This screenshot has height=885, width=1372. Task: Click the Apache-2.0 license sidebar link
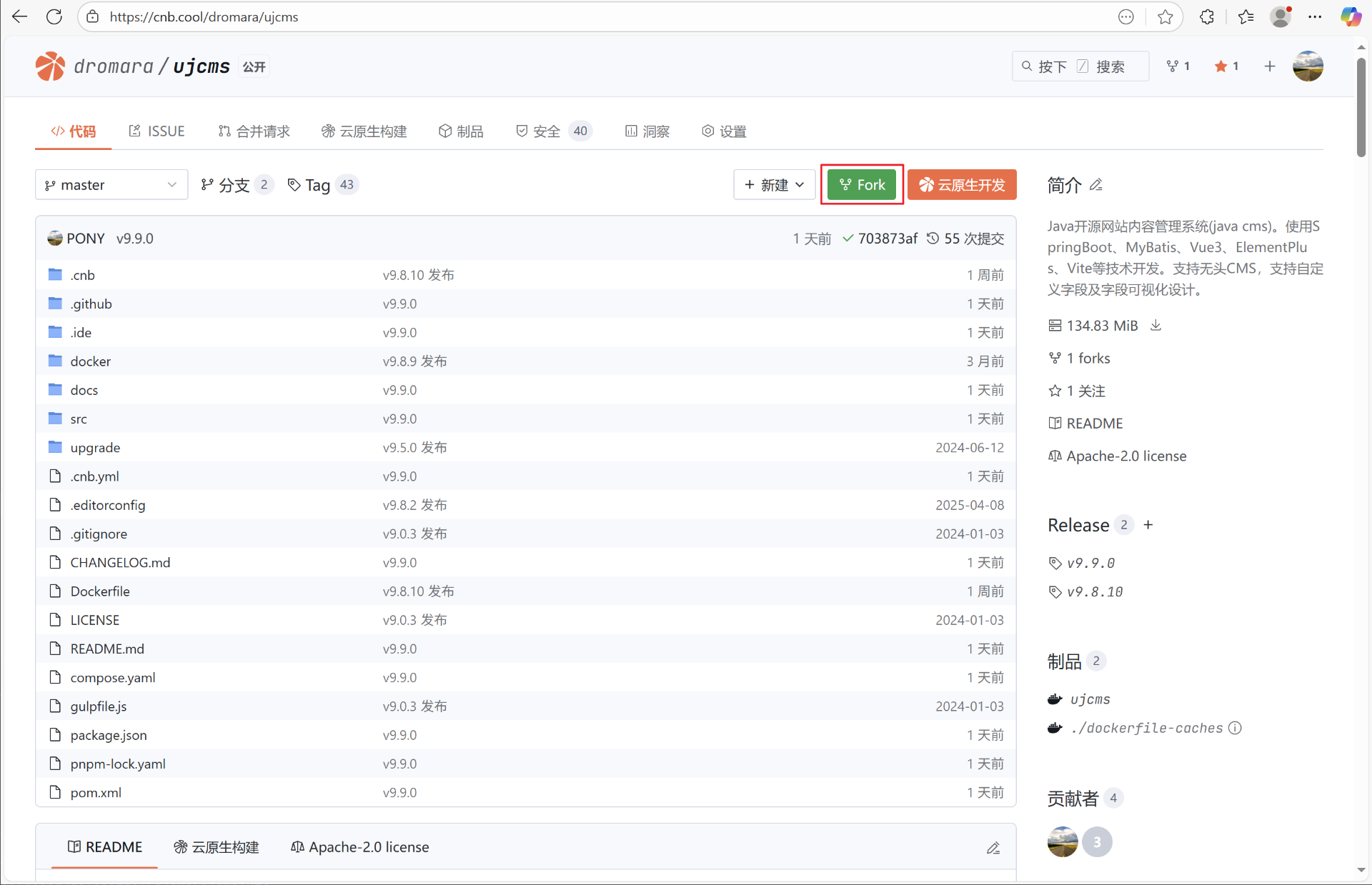tap(1126, 456)
